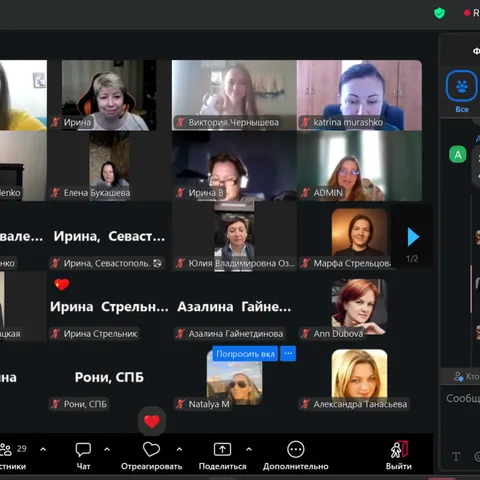Select Юлия Владимировна's video tile
This screenshot has width=480, height=480.
234,237
